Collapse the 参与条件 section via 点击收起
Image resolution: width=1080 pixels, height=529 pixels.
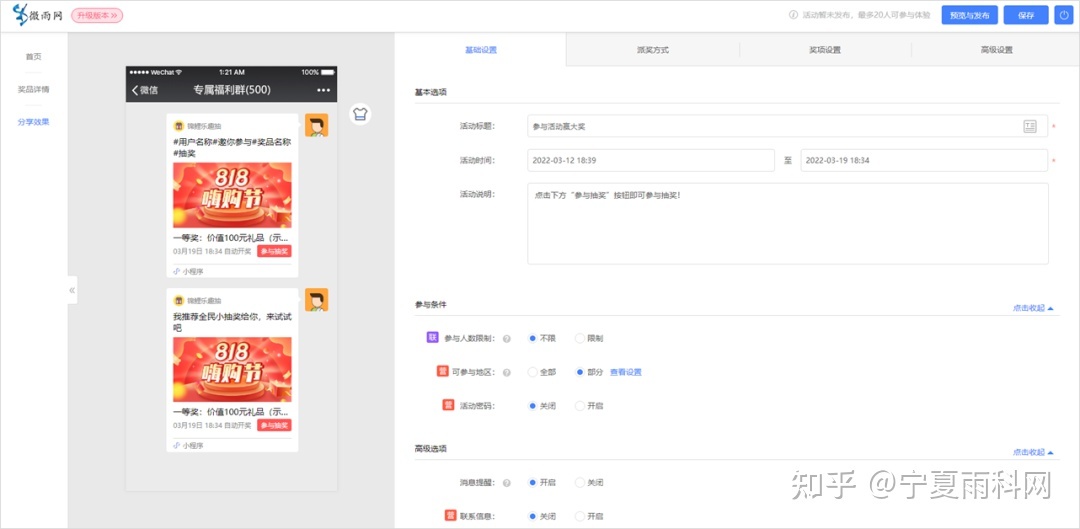[x=1033, y=308]
